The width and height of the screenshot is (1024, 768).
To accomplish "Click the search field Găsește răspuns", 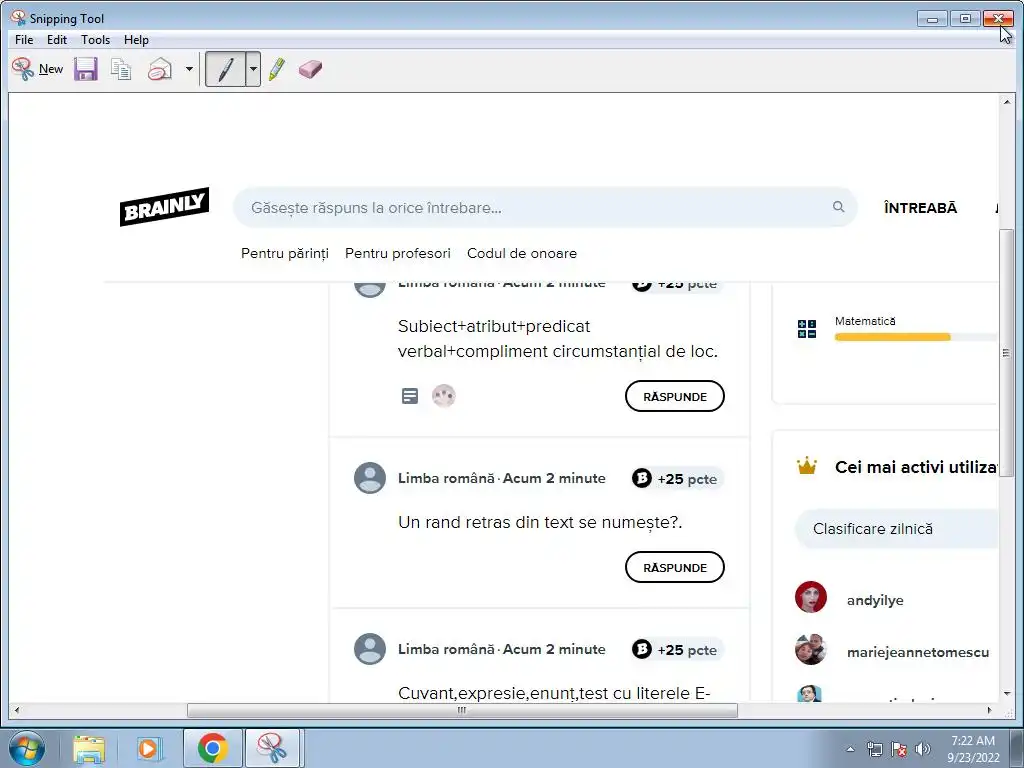I will [x=545, y=208].
